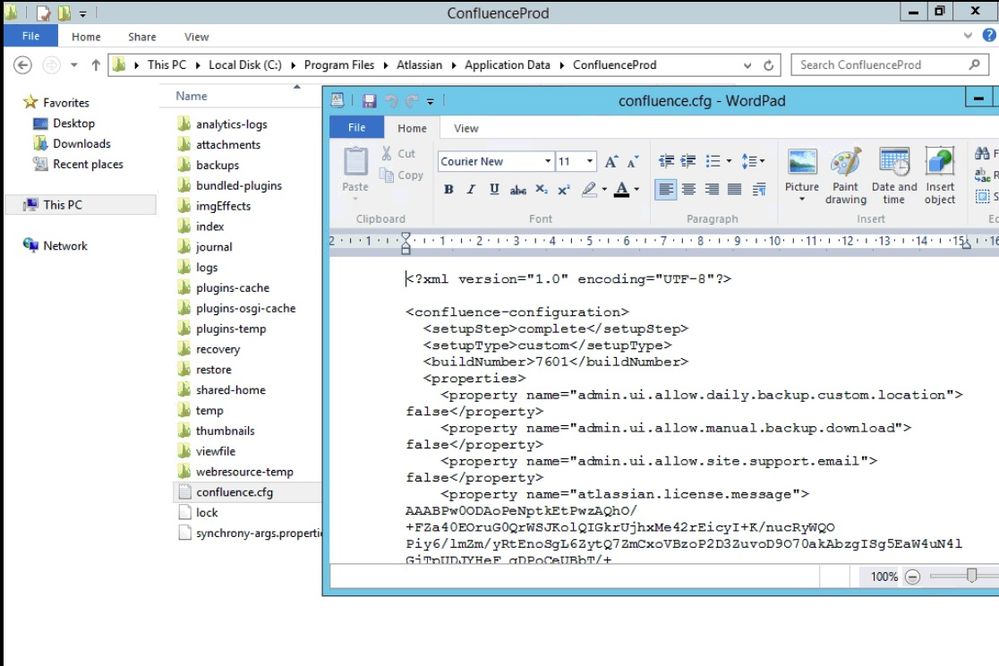Open the Explorer address bar history dropdown
999x666 pixels.
tap(747, 65)
